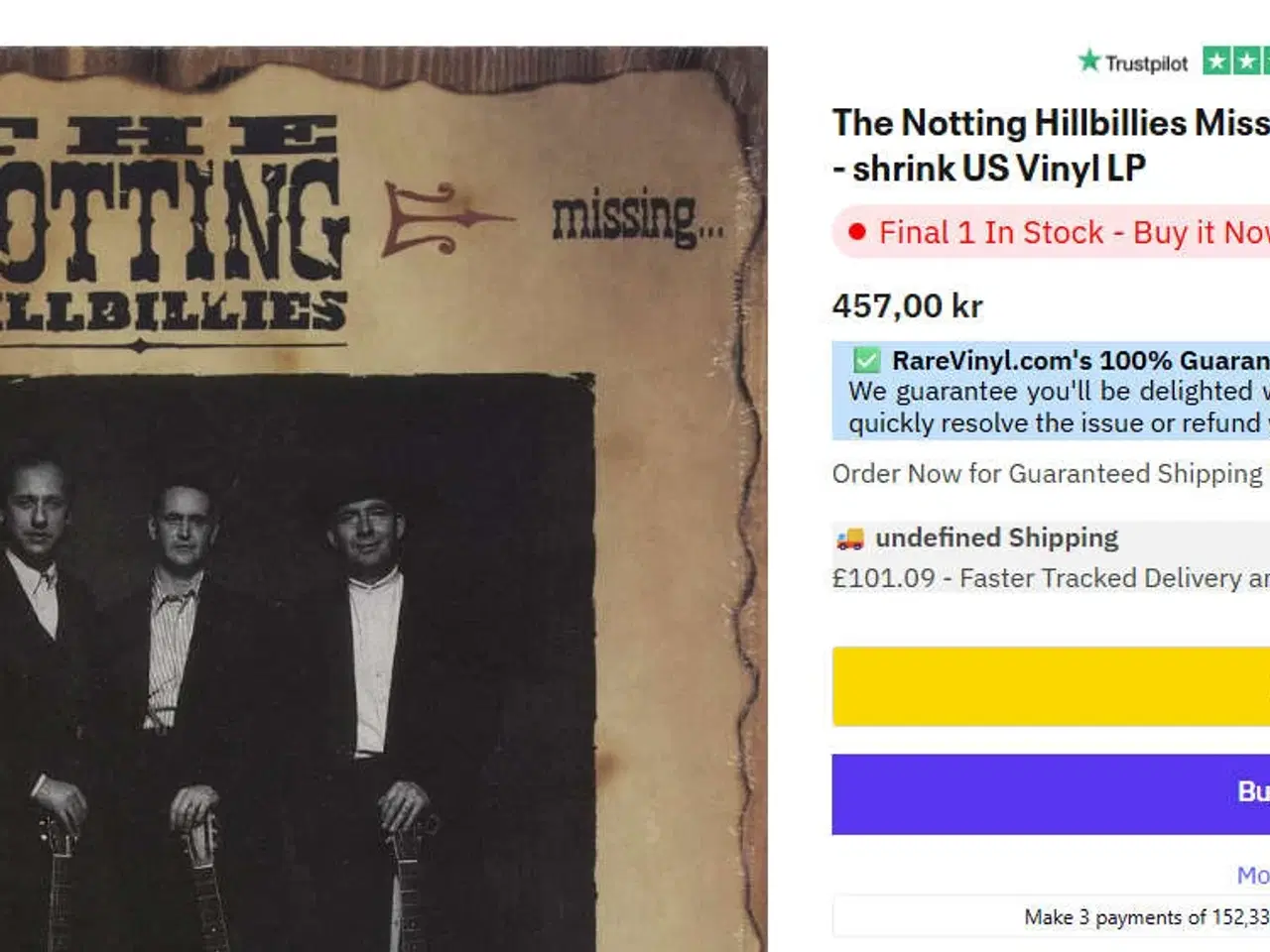The width and height of the screenshot is (1270, 952).
Task: Click the red in-stock dot indicator
Action: pyautogui.click(x=857, y=231)
